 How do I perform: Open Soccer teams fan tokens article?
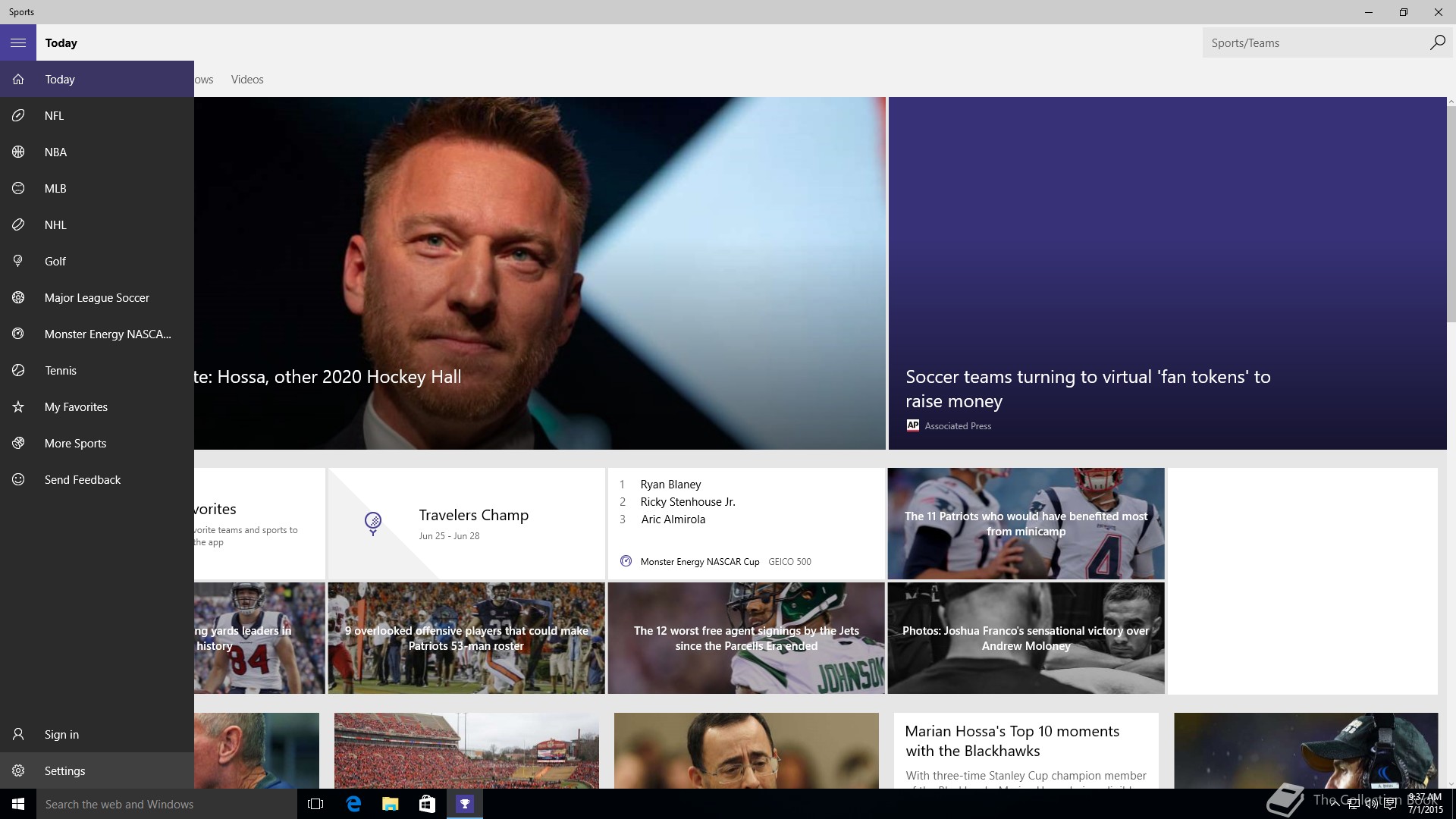1167,273
